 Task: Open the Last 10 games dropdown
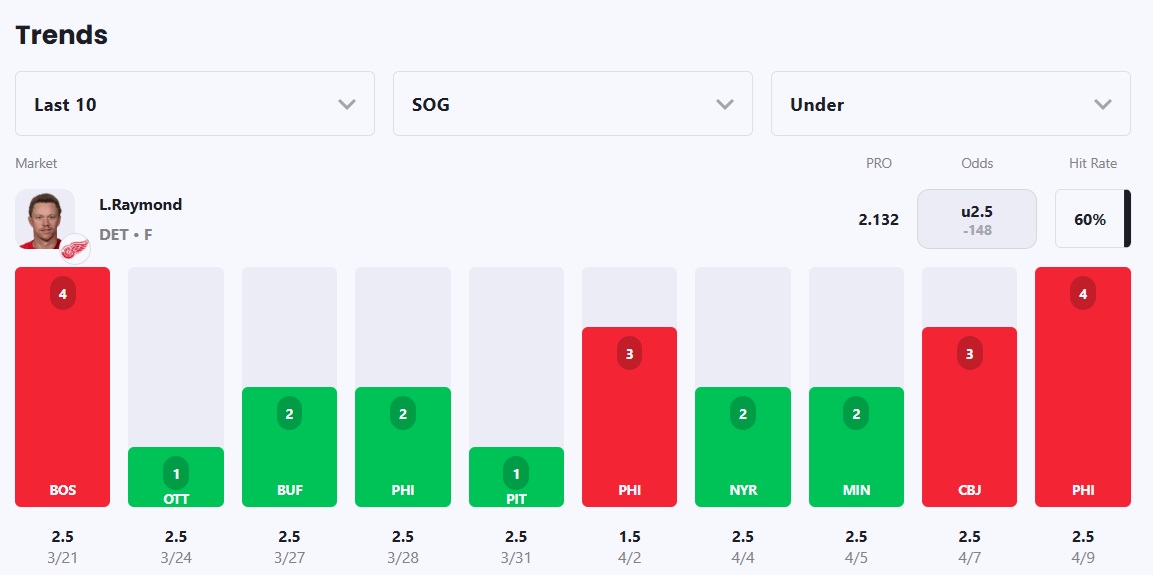[x=195, y=104]
